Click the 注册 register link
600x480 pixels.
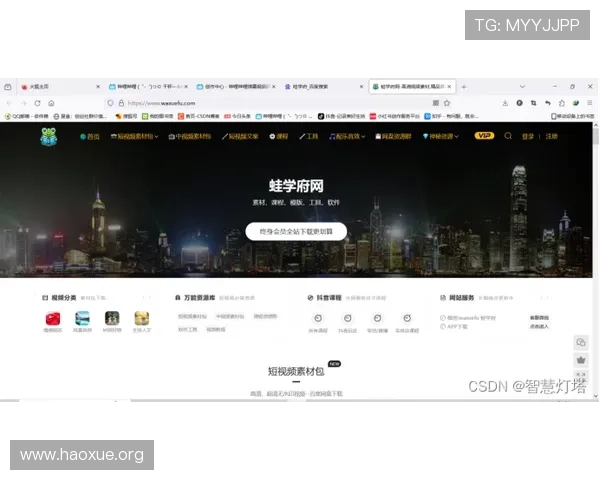point(551,136)
